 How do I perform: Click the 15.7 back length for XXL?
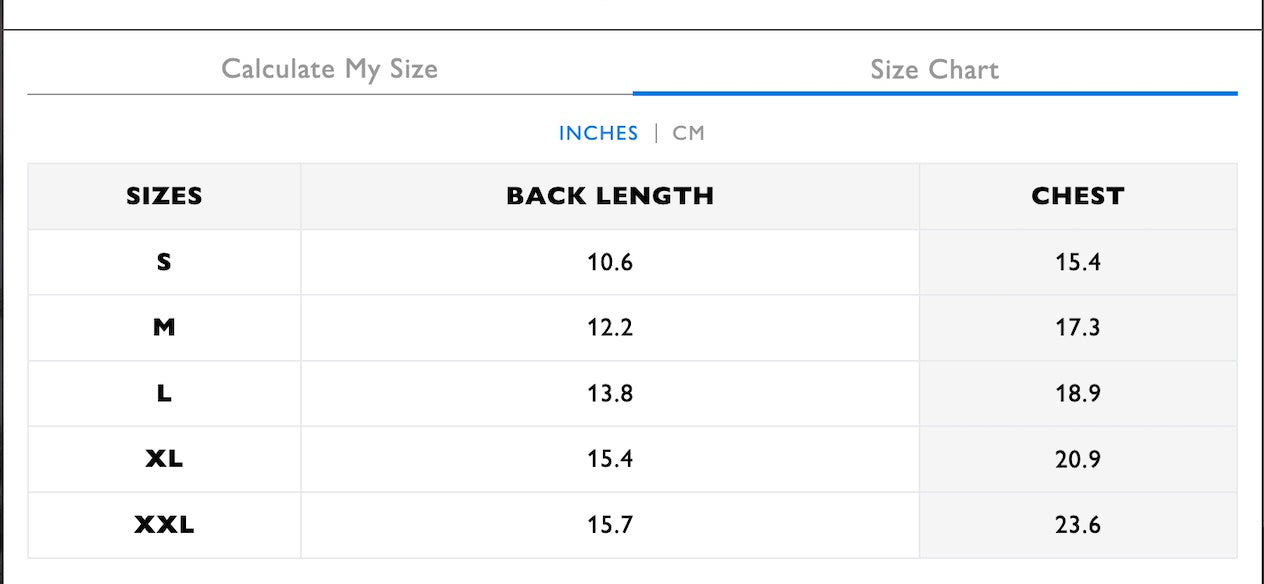(x=610, y=524)
